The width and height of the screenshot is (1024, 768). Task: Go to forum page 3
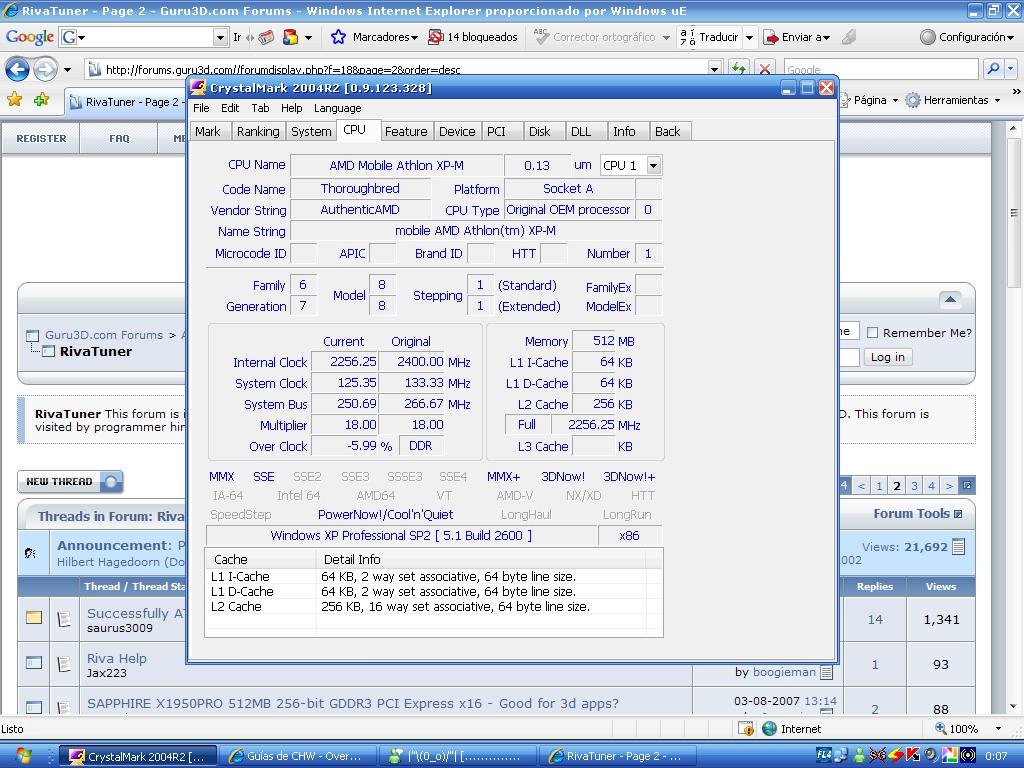tap(914, 486)
